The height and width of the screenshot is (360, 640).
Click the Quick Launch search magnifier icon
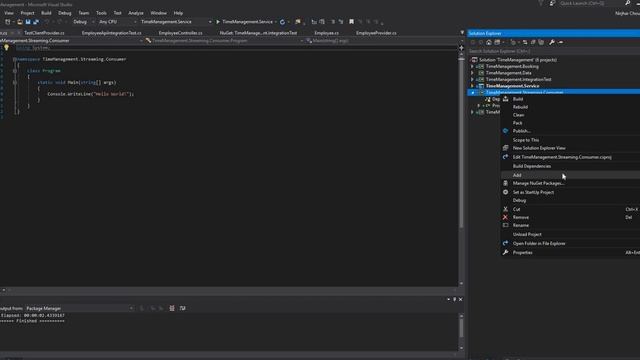(x=627, y=3)
